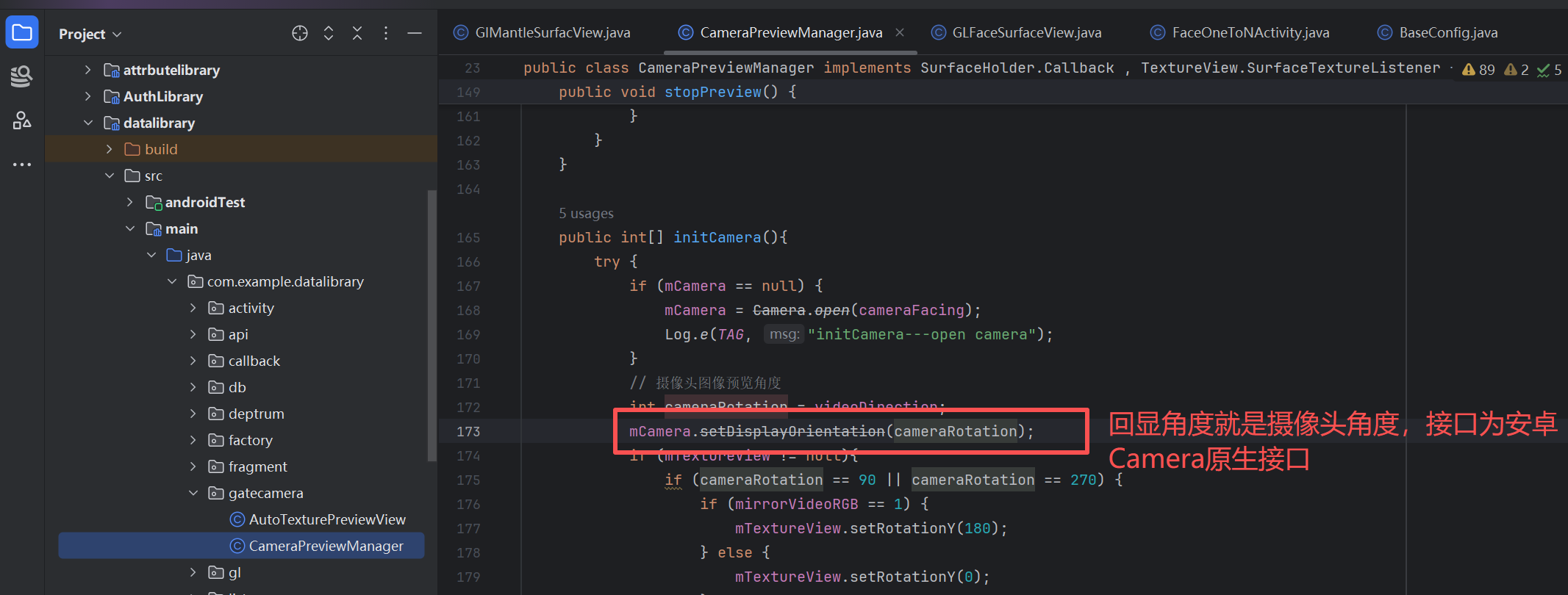Collapse the datalibrary module
The width and height of the screenshot is (1568, 595).
click(88, 123)
